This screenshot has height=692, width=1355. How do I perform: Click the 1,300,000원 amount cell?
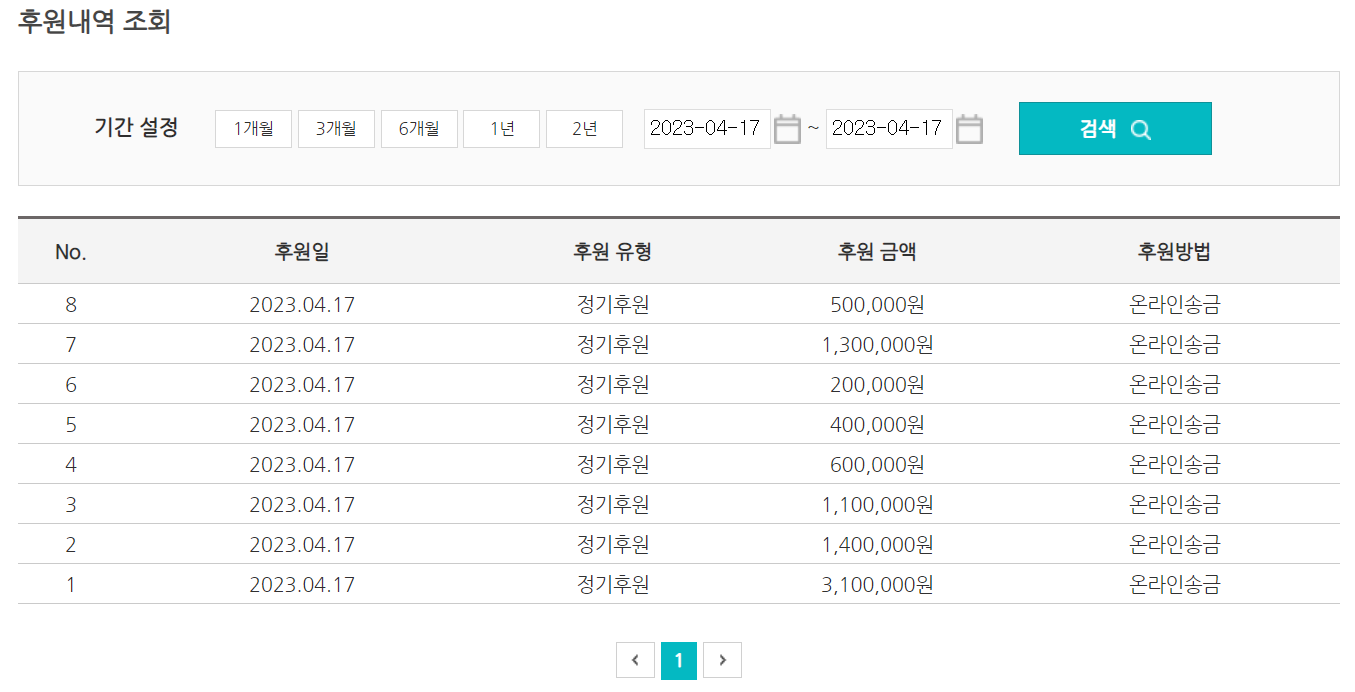(x=877, y=345)
